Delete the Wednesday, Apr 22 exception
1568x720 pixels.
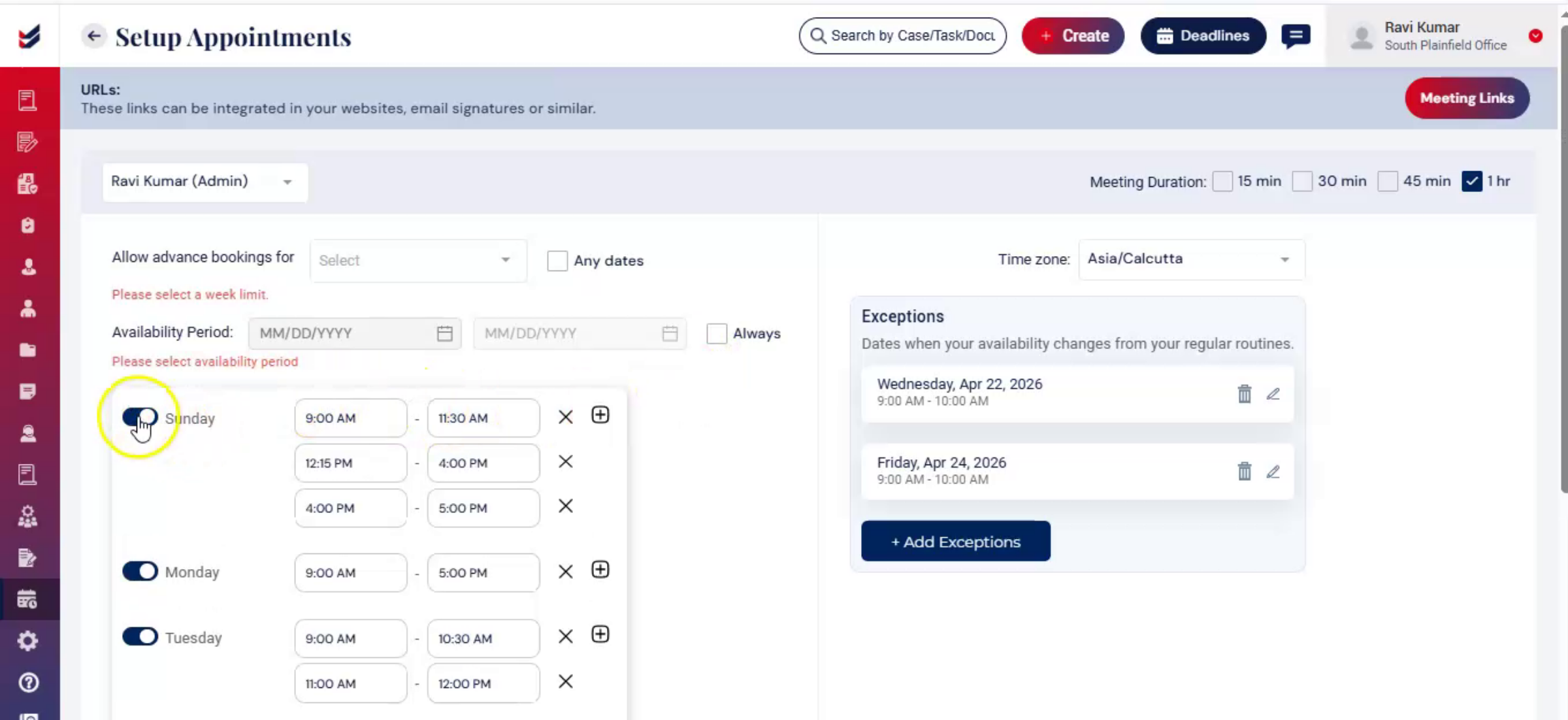[1244, 393]
